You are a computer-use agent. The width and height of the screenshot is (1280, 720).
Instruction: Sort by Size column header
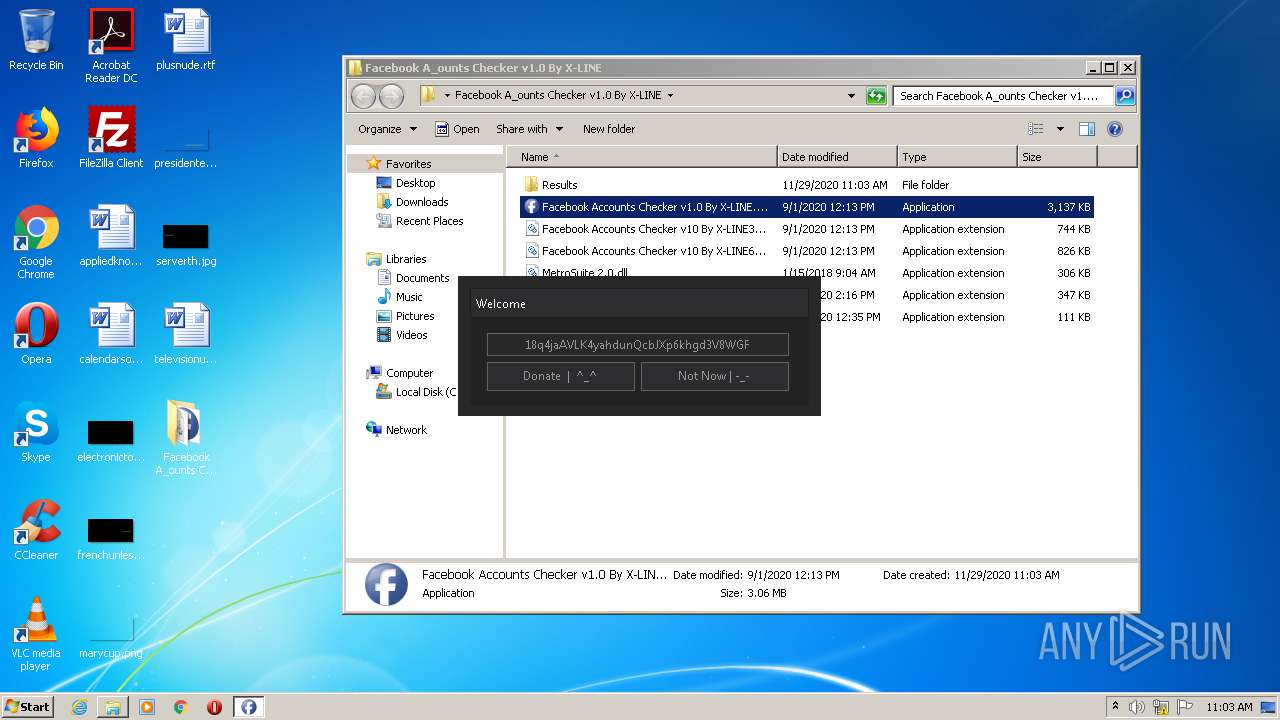[x=1057, y=157]
